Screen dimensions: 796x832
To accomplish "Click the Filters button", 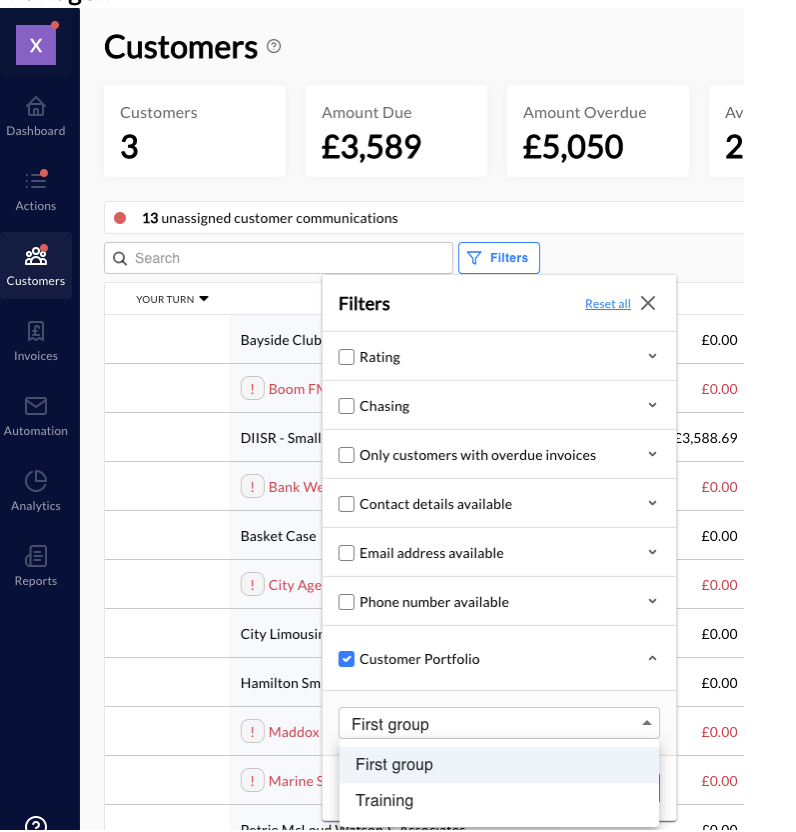I will tap(499, 258).
